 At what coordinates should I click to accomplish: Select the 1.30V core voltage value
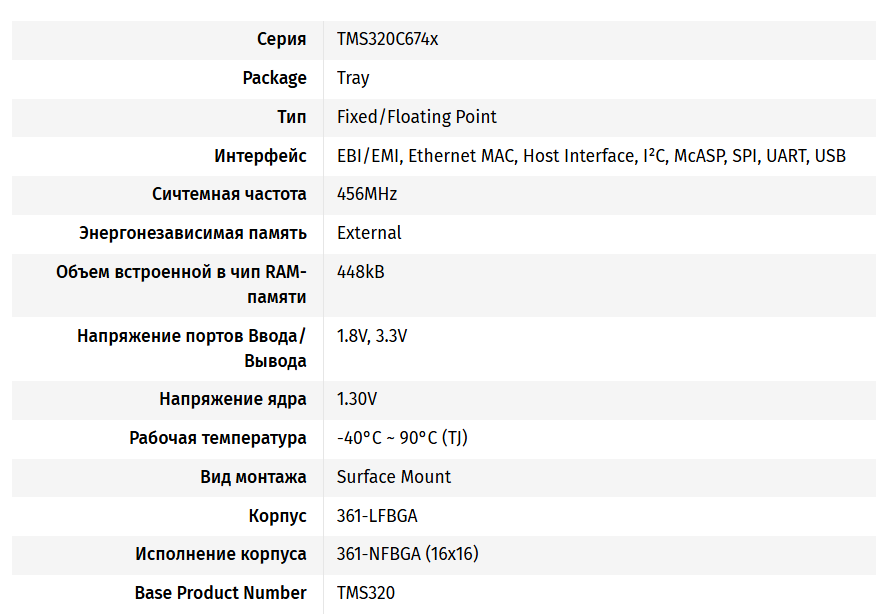pos(357,399)
